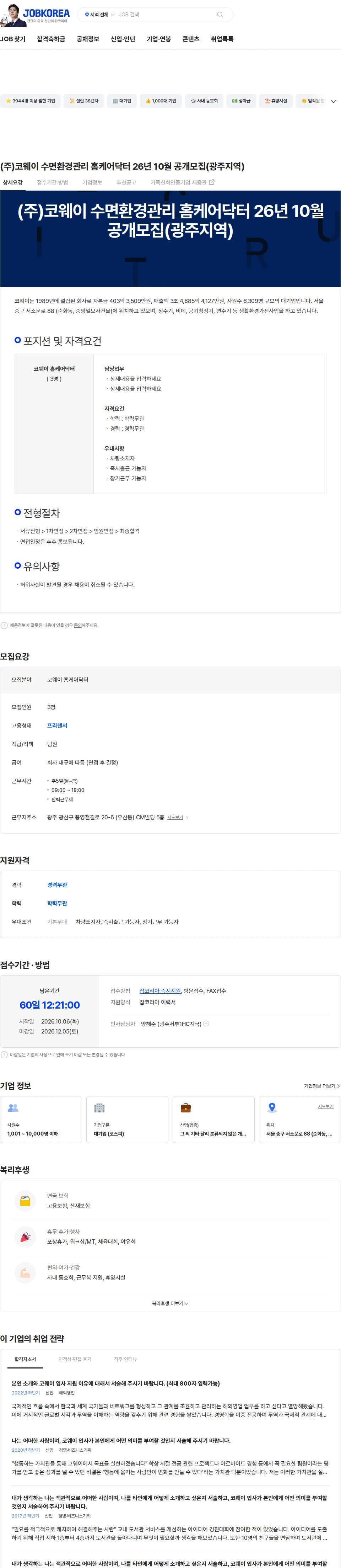Click the 대기업 chip
This screenshot has height=1568, width=341.
[121, 101]
